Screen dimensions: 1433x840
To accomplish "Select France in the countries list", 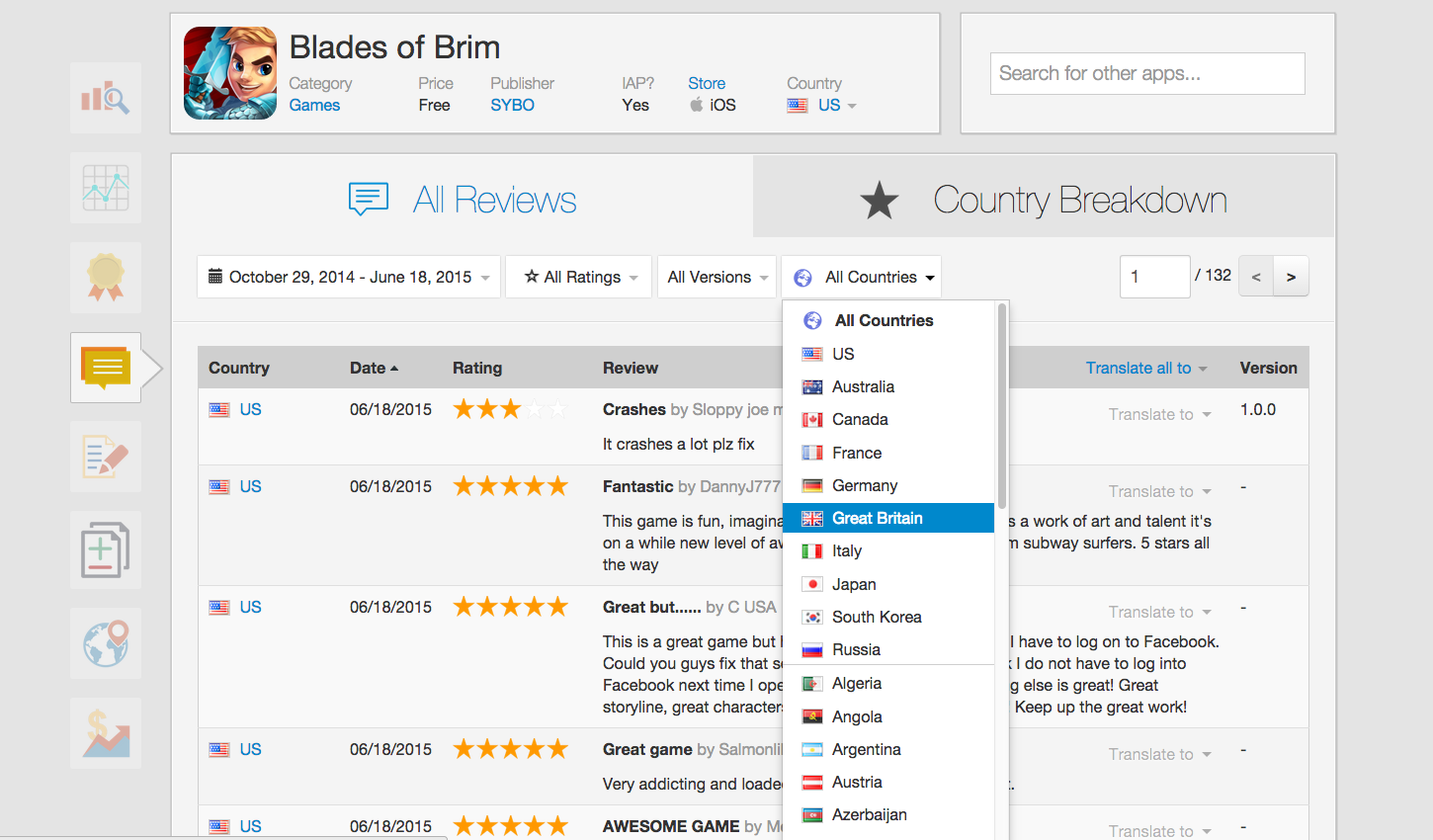I will 888,453.
